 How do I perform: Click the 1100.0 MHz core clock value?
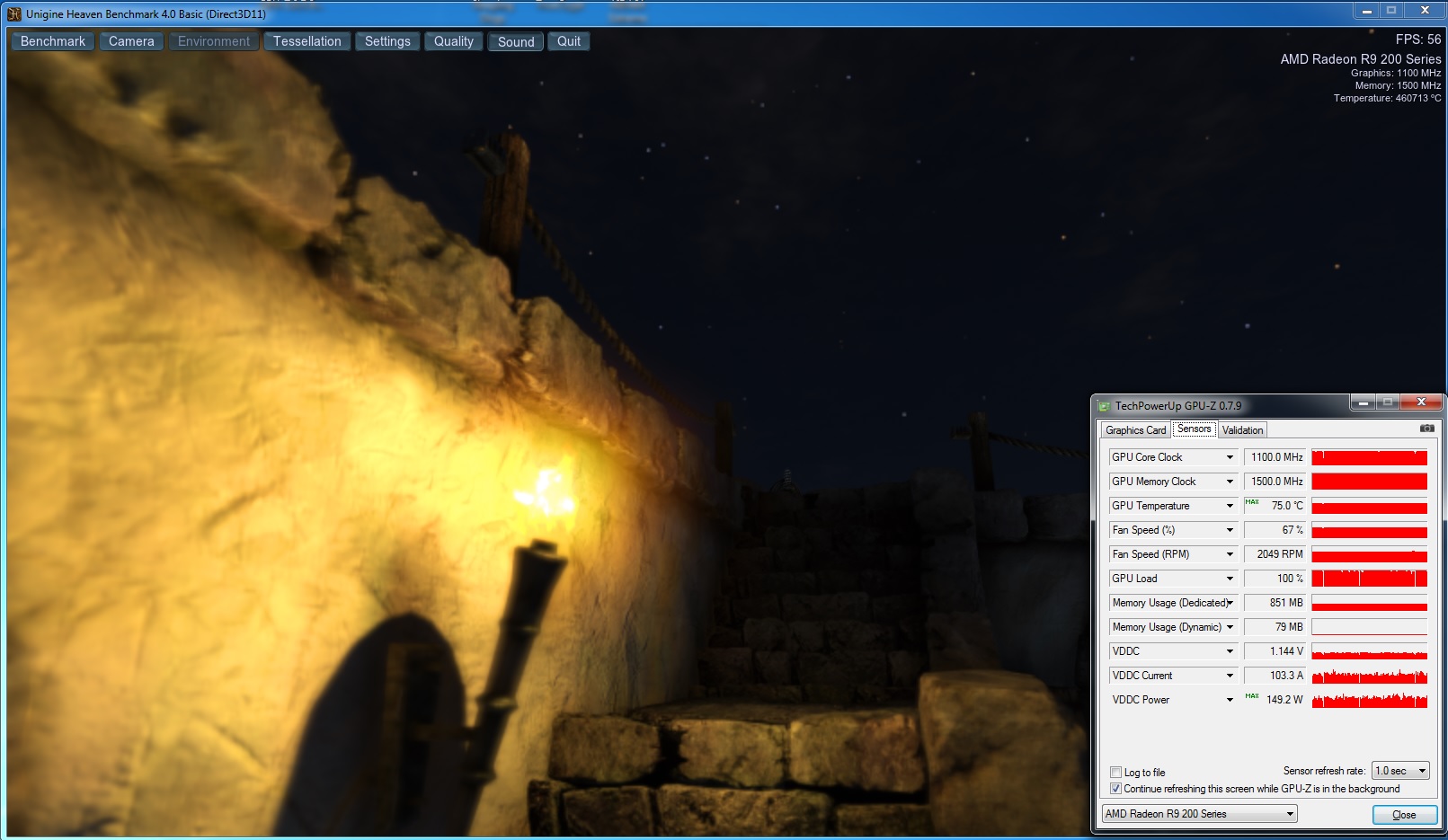(x=1275, y=457)
